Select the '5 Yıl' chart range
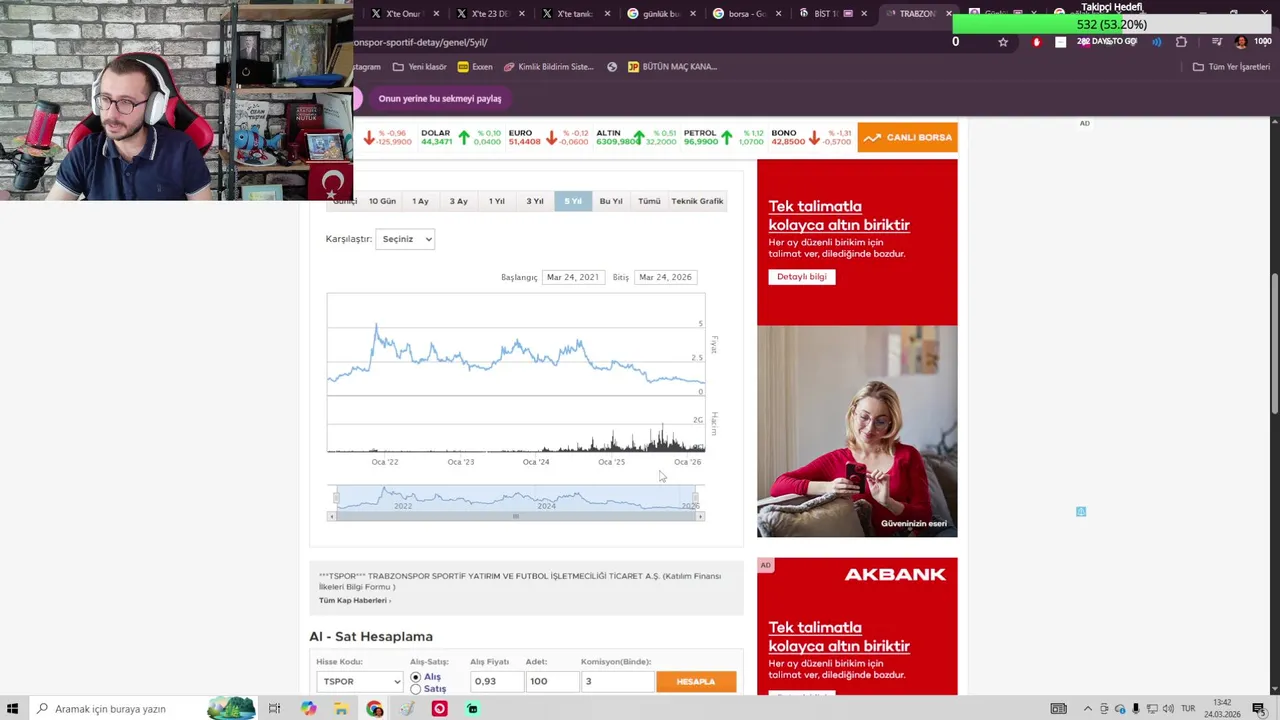 click(x=573, y=201)
